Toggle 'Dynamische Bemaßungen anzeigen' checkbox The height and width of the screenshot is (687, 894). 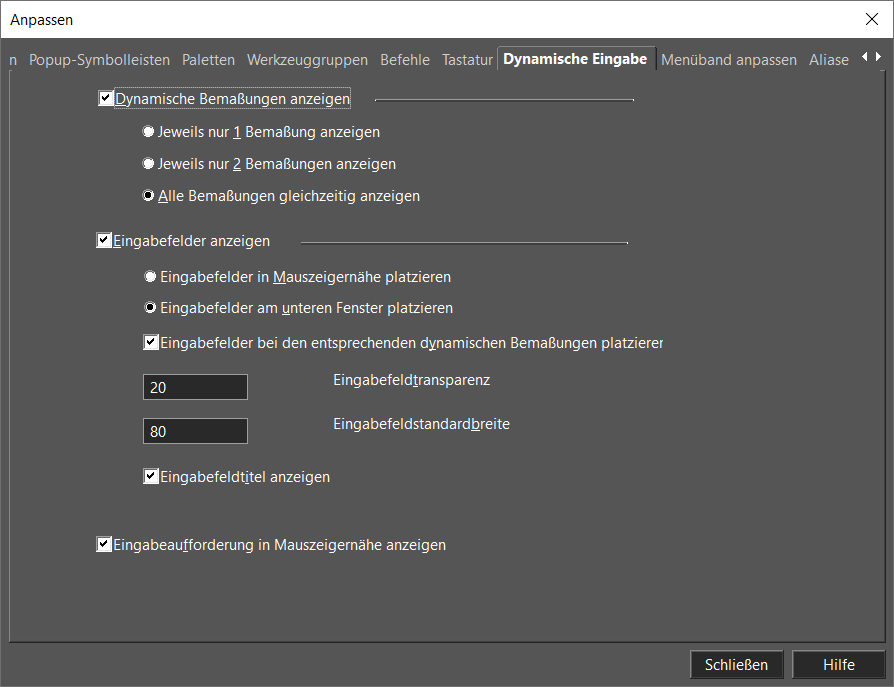click(106, 99)
